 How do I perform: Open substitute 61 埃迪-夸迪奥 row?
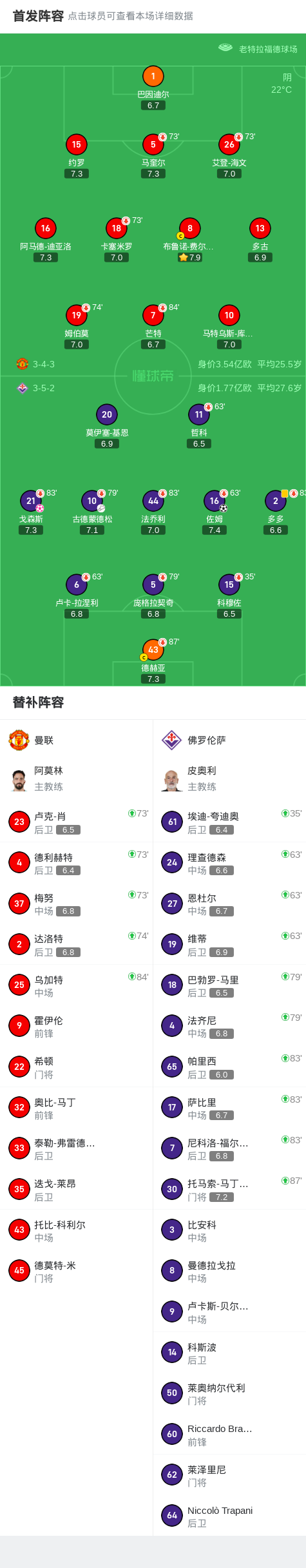229,822
